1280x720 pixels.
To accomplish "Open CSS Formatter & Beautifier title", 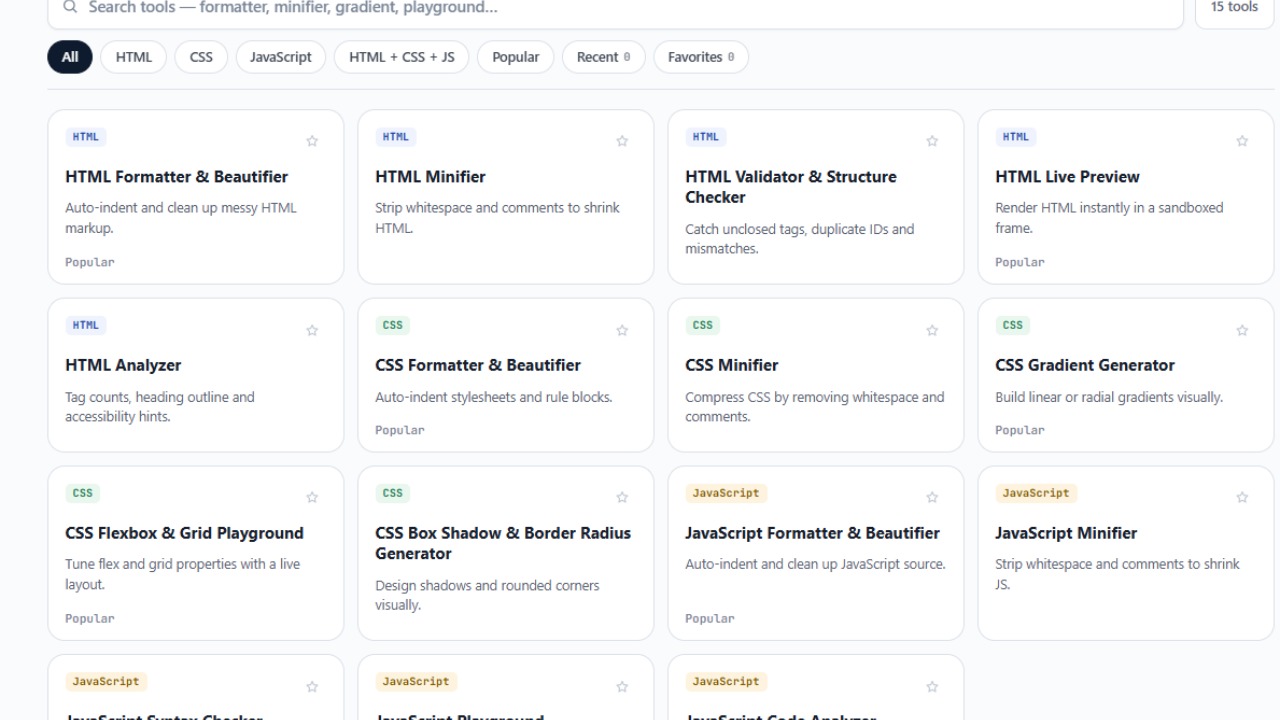I will pos(478,366).
